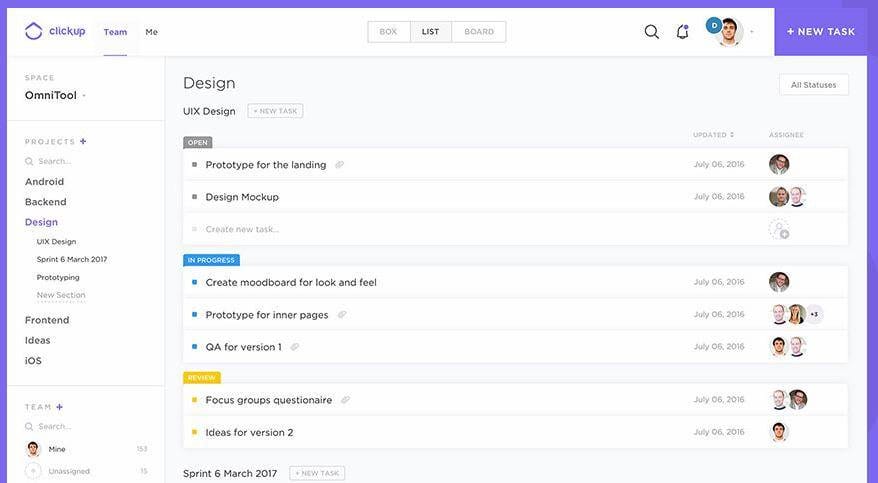Screen dimensions: 878x483
Task: Open the Prototyping section
Action: coord(58,277)
